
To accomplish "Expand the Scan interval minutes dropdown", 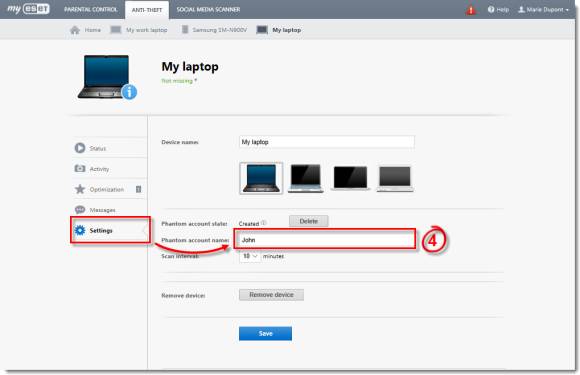I will click(x=250, y=256).
